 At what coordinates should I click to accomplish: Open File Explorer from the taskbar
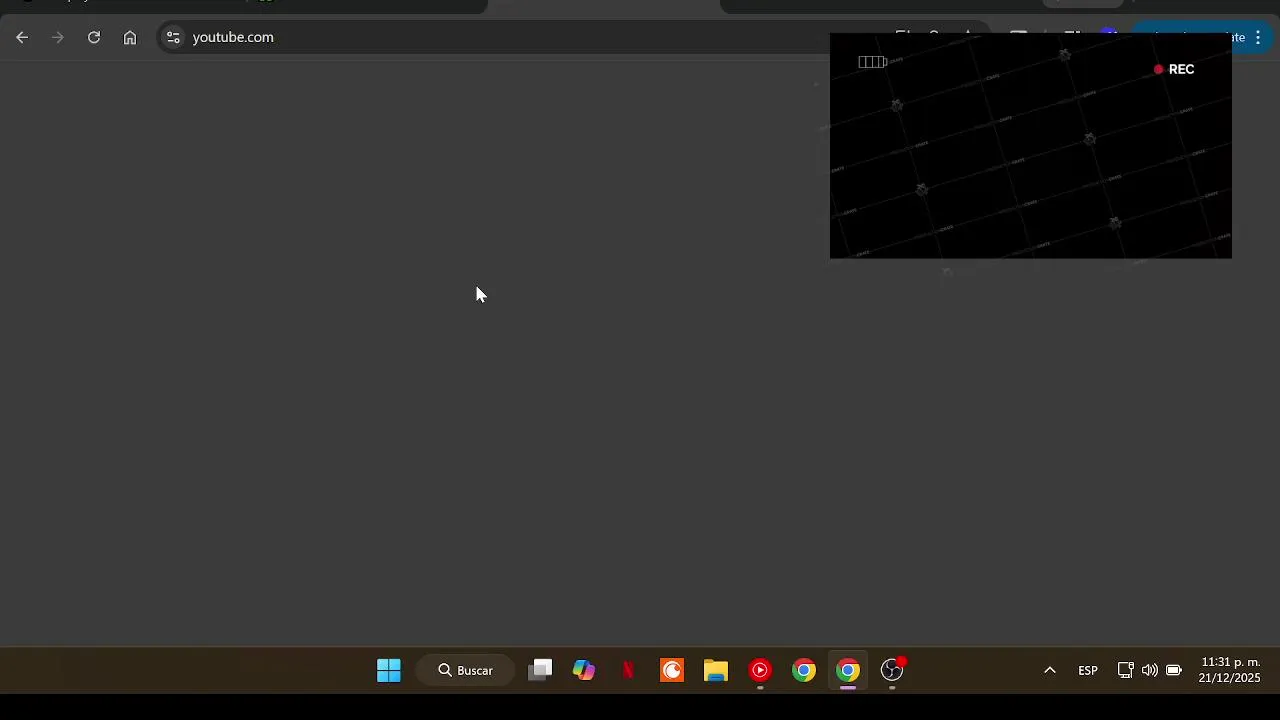point(716,670)
